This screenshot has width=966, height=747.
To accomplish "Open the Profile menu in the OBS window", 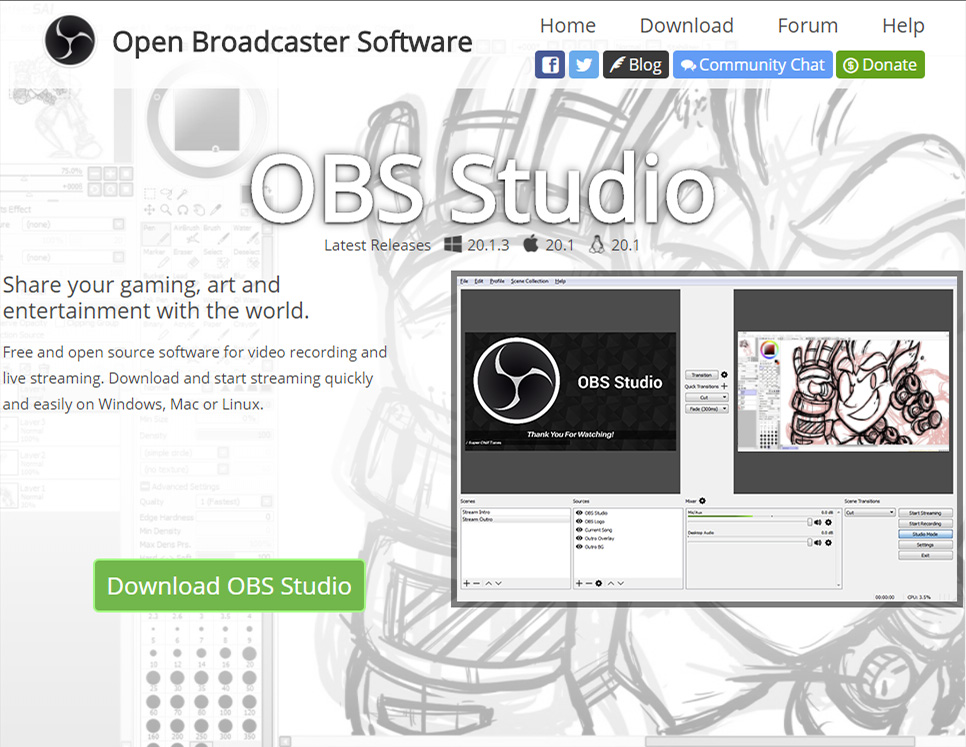I will point(497,281).
